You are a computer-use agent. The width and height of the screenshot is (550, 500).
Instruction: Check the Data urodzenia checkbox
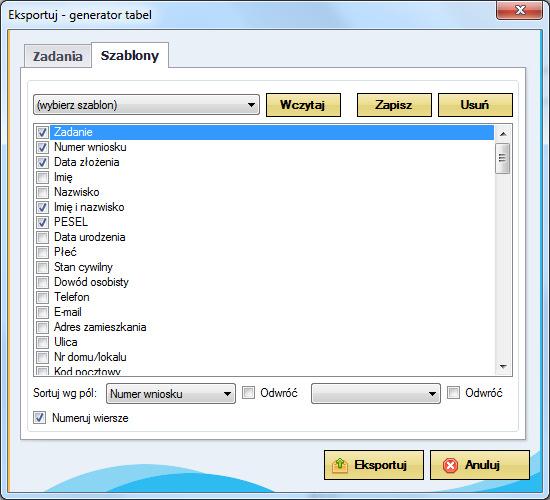(42, 237)
